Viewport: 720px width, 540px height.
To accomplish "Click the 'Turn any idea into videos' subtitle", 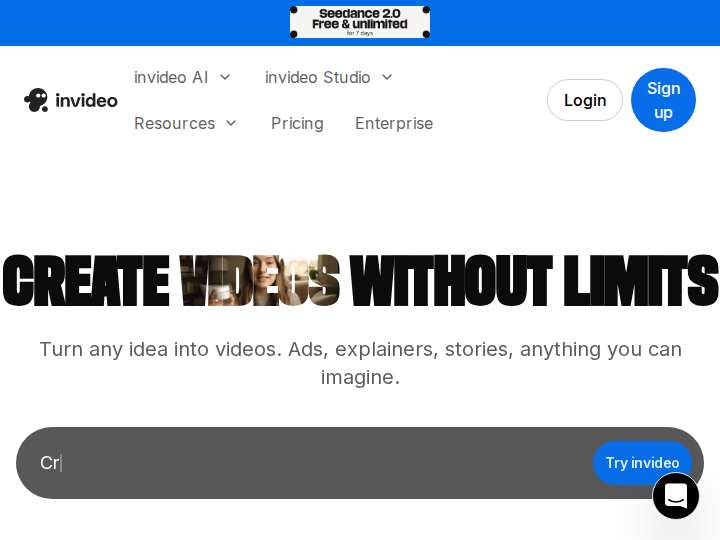I will point(360,363).
